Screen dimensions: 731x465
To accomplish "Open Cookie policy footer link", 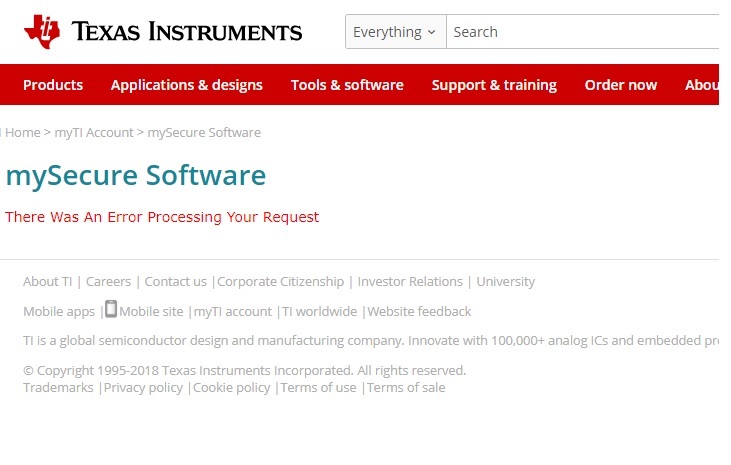I will coord(232,388).
